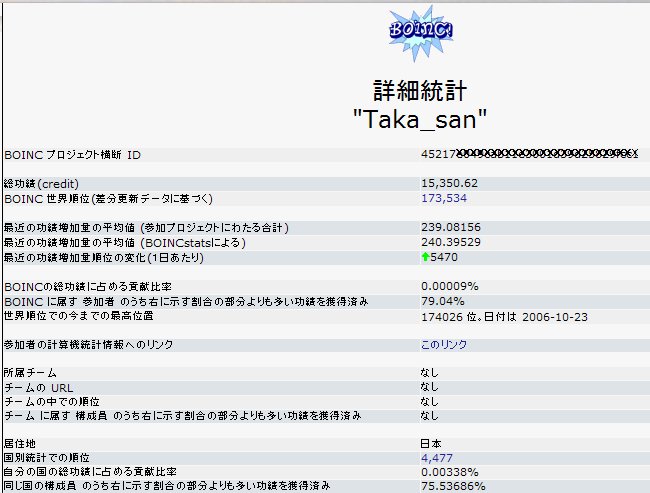Click the percentage value 79.04%

(x=443, y=301)
